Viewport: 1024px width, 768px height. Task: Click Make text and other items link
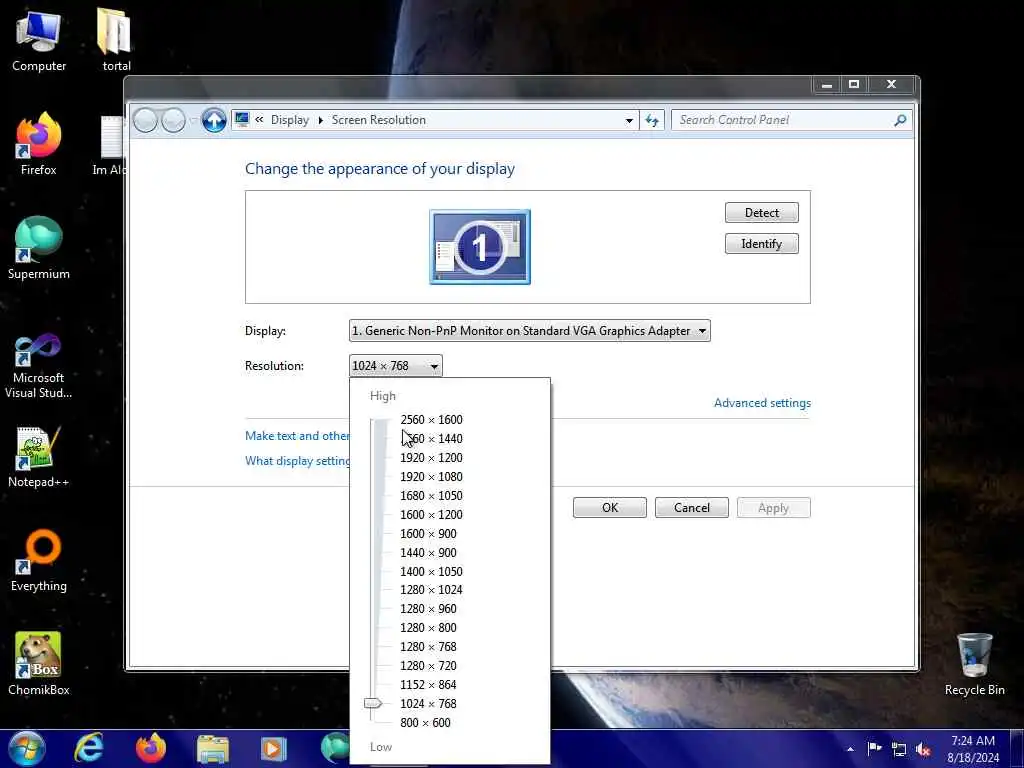point(297,436)
